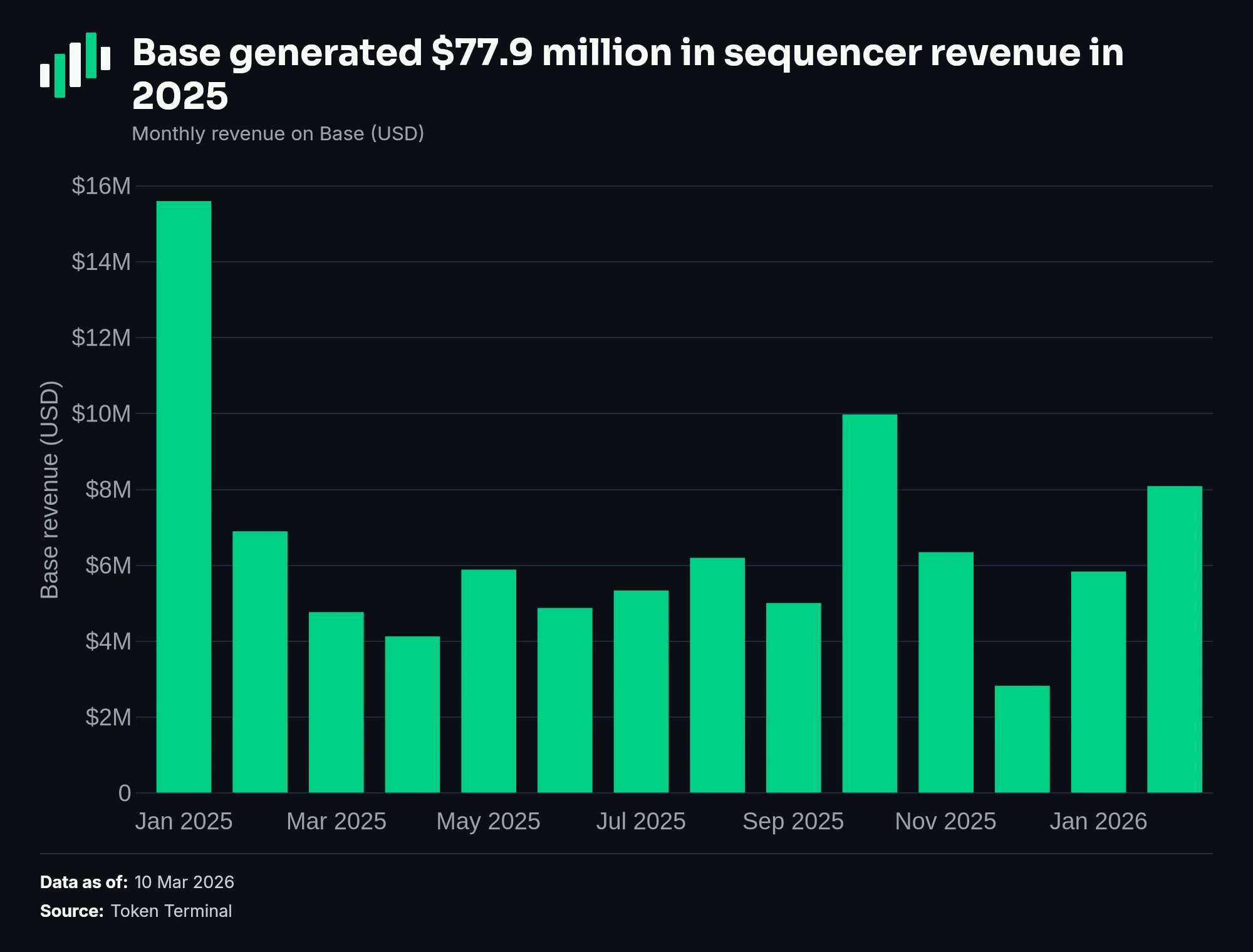The height and width of the screenshot is (952, 1253).
Task: Select the tallest bar for Jan 2025
Action: click(184, 497)
